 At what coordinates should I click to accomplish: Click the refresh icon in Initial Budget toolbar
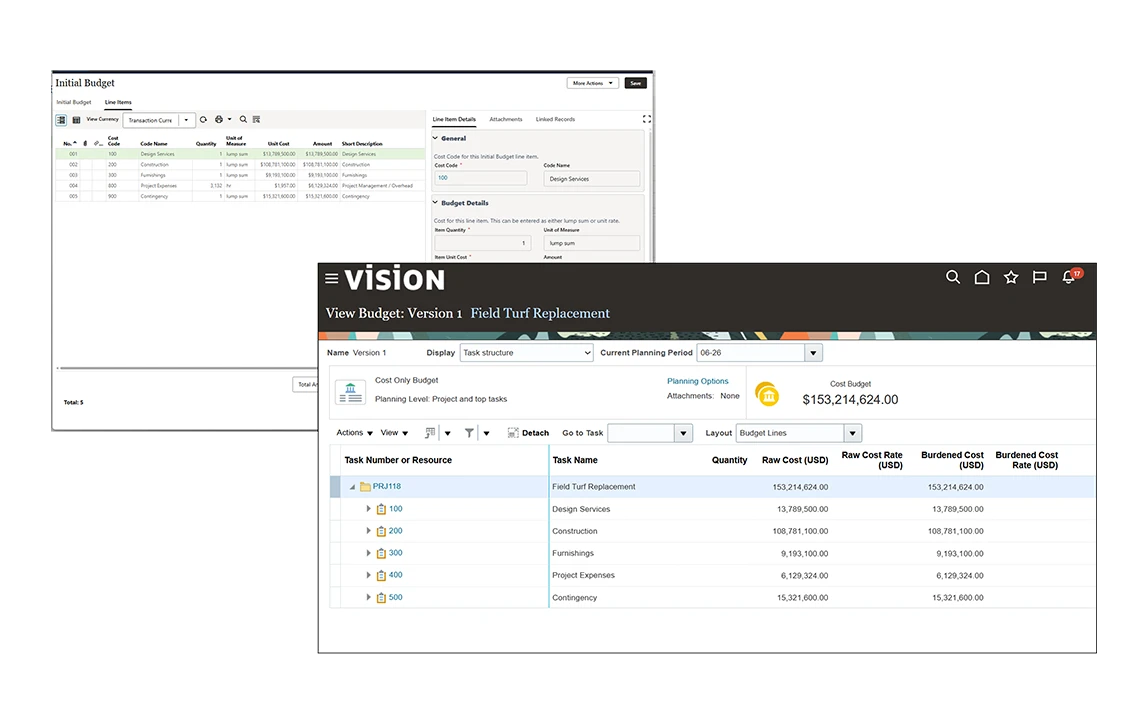(204, 119)
